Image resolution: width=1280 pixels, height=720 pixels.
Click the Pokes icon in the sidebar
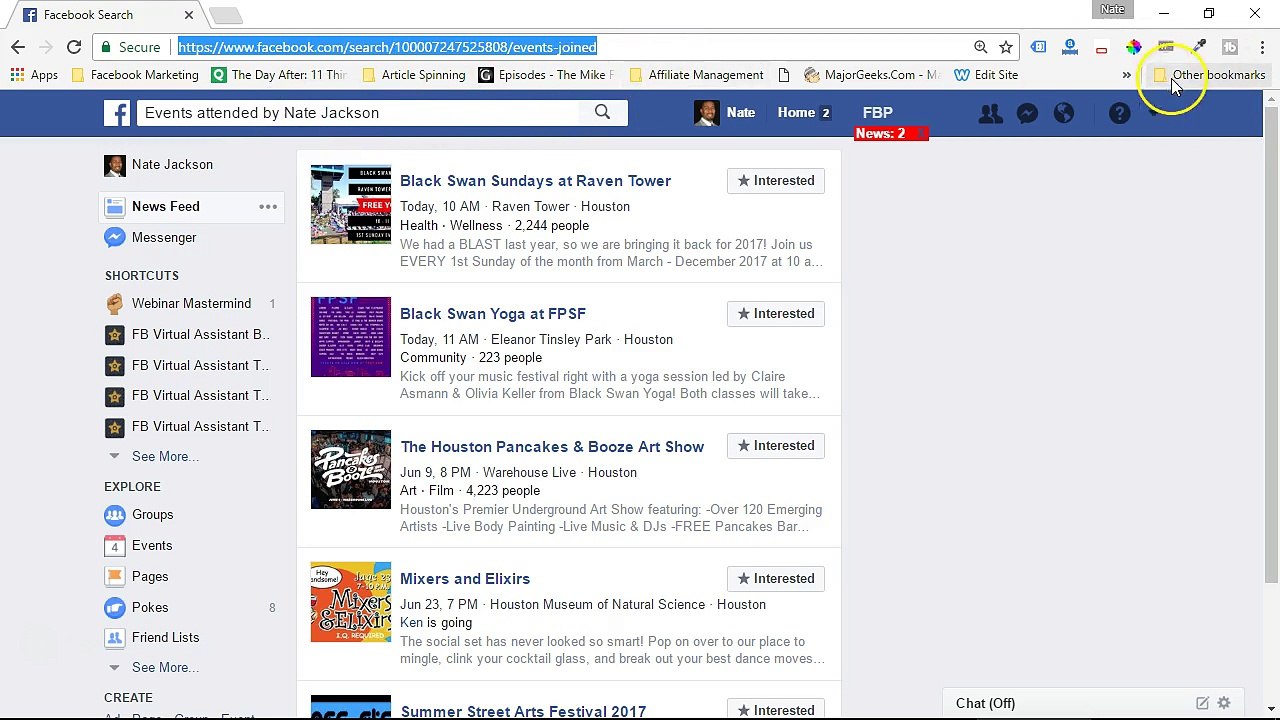click(115, 608)
